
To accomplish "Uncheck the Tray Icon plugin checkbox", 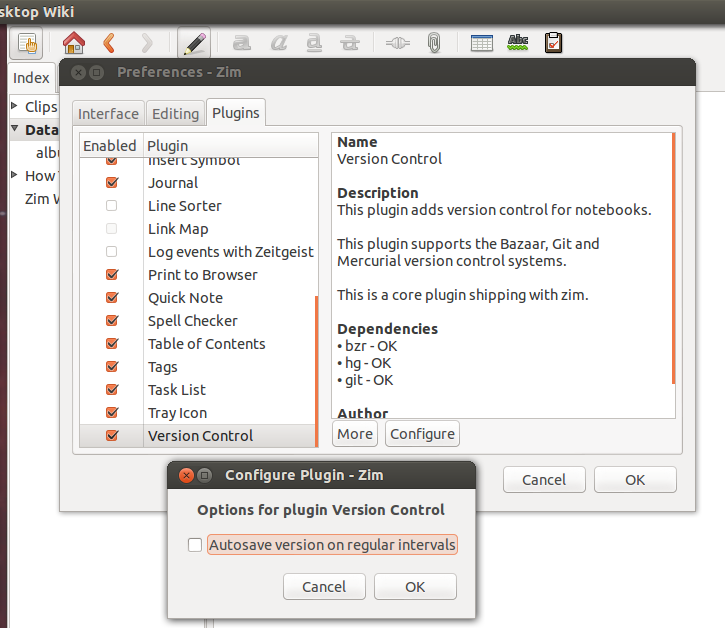I will coord(112,413).
